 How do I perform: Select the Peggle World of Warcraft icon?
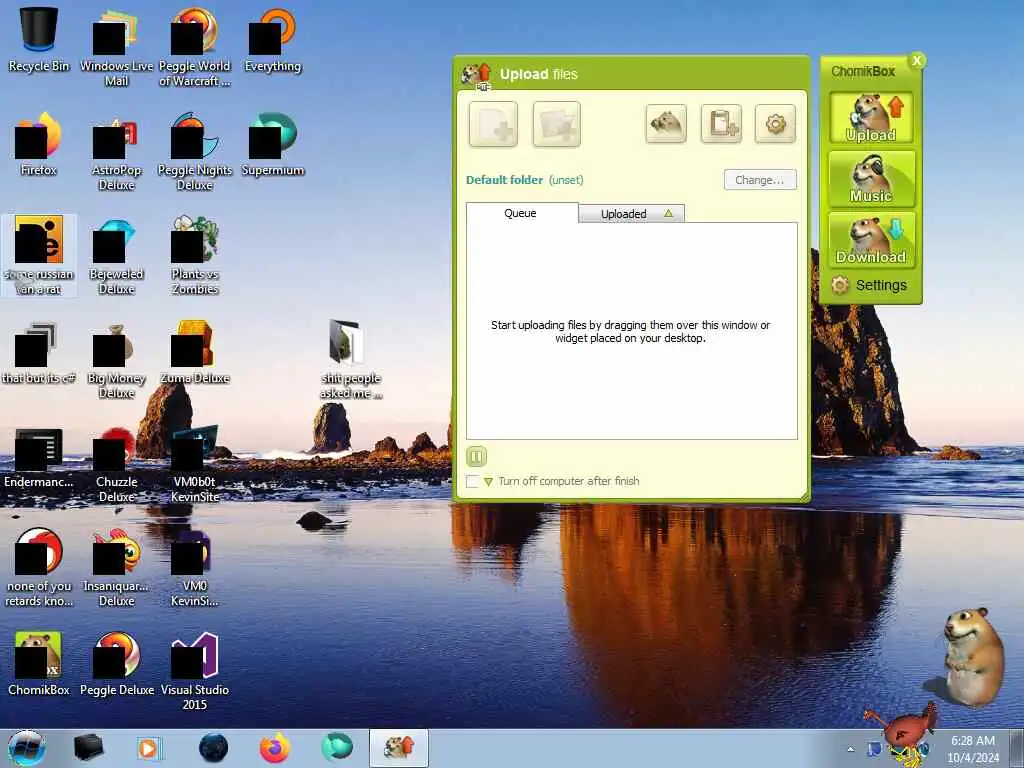[195, 47]
